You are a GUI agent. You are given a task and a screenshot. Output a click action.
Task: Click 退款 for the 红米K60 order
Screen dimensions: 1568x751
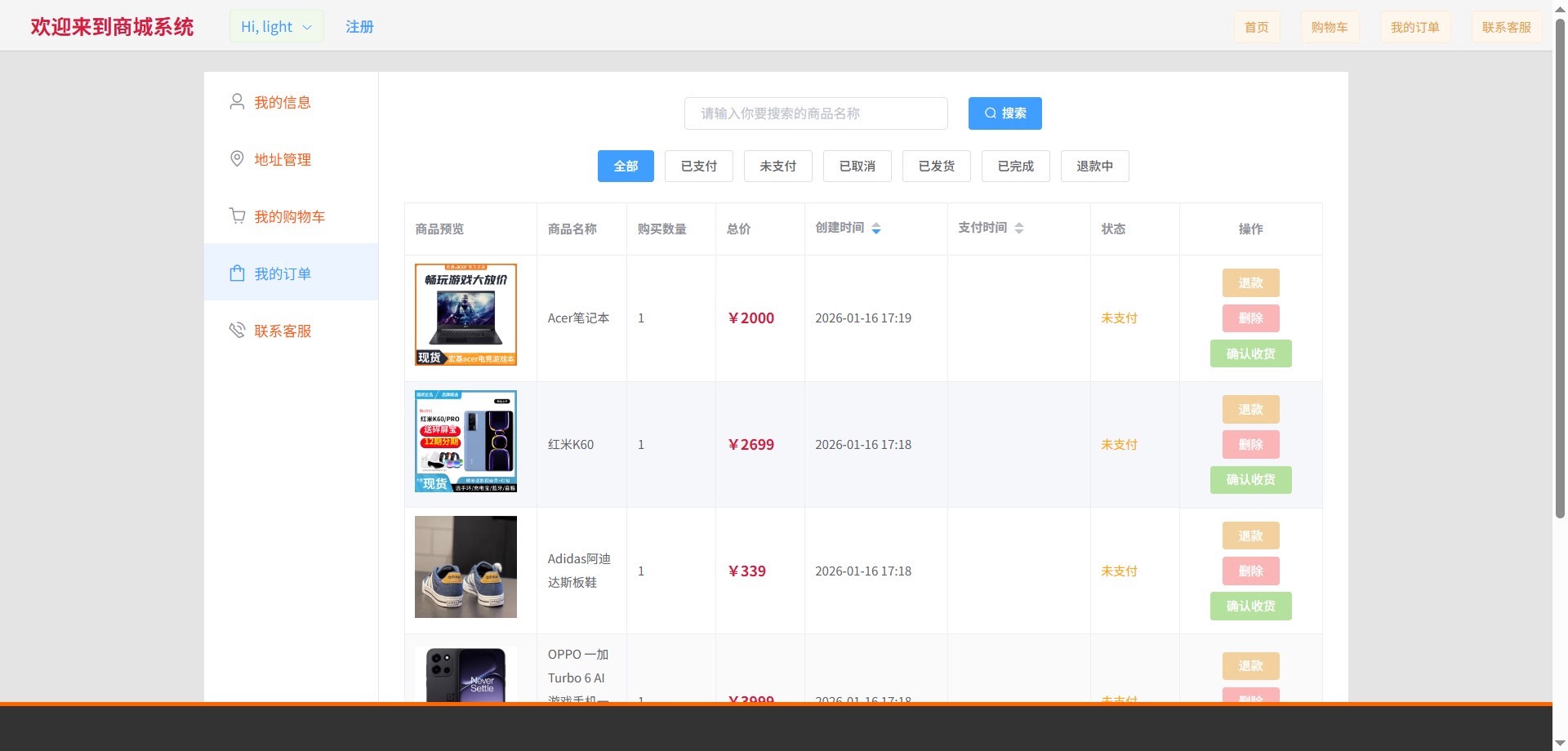tap(1251, 410)
